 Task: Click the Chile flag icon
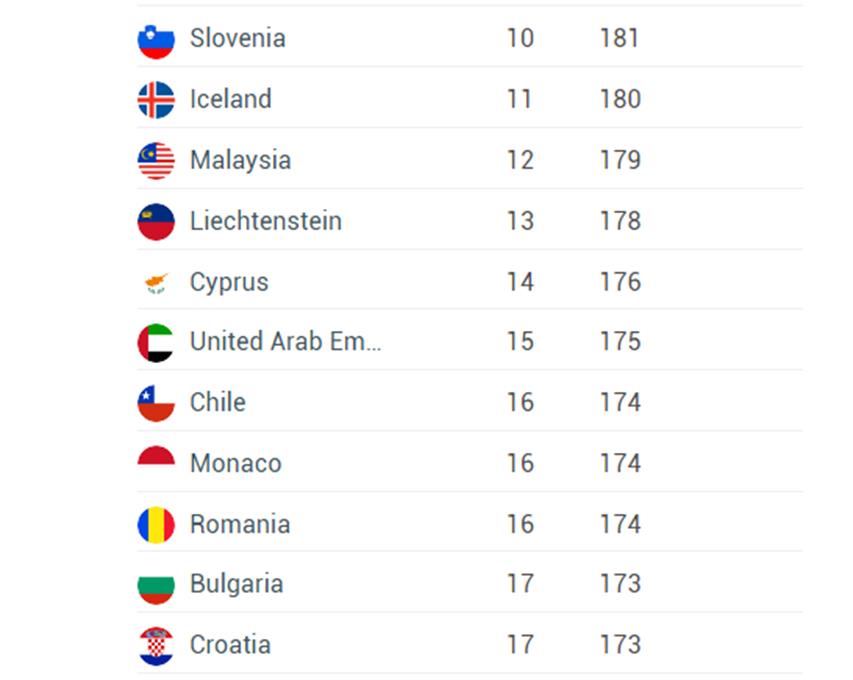tap(156, 404)
